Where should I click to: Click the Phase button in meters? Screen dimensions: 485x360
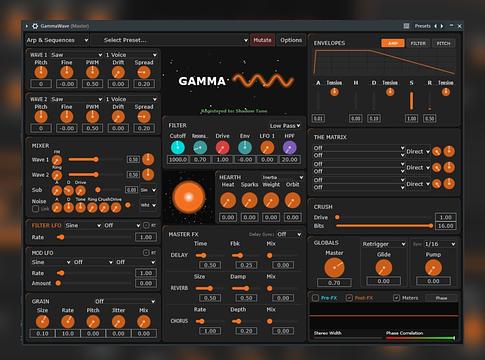pos(441,298)
